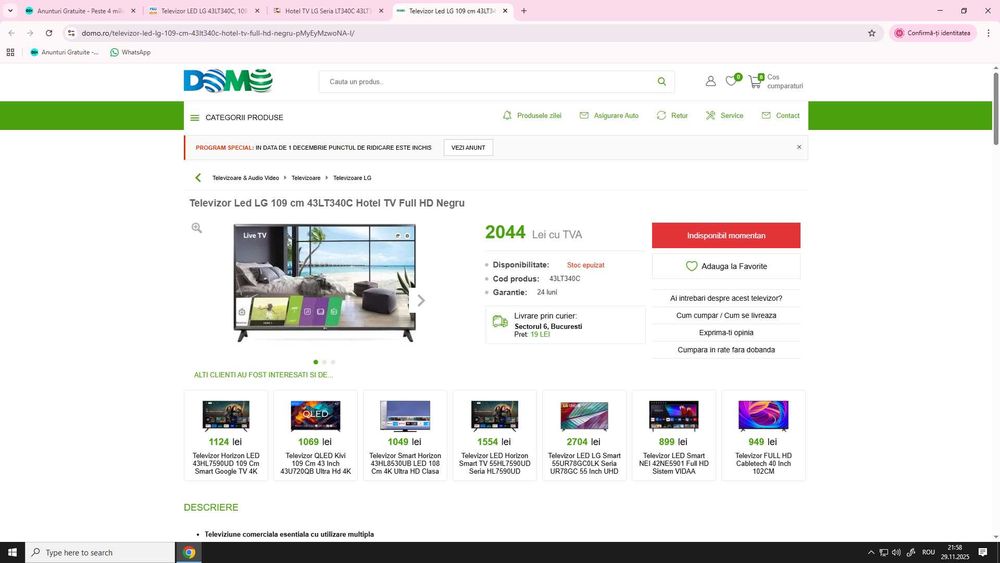
Task: Close the Anunturi Gratuite tab
Action: 133,11
